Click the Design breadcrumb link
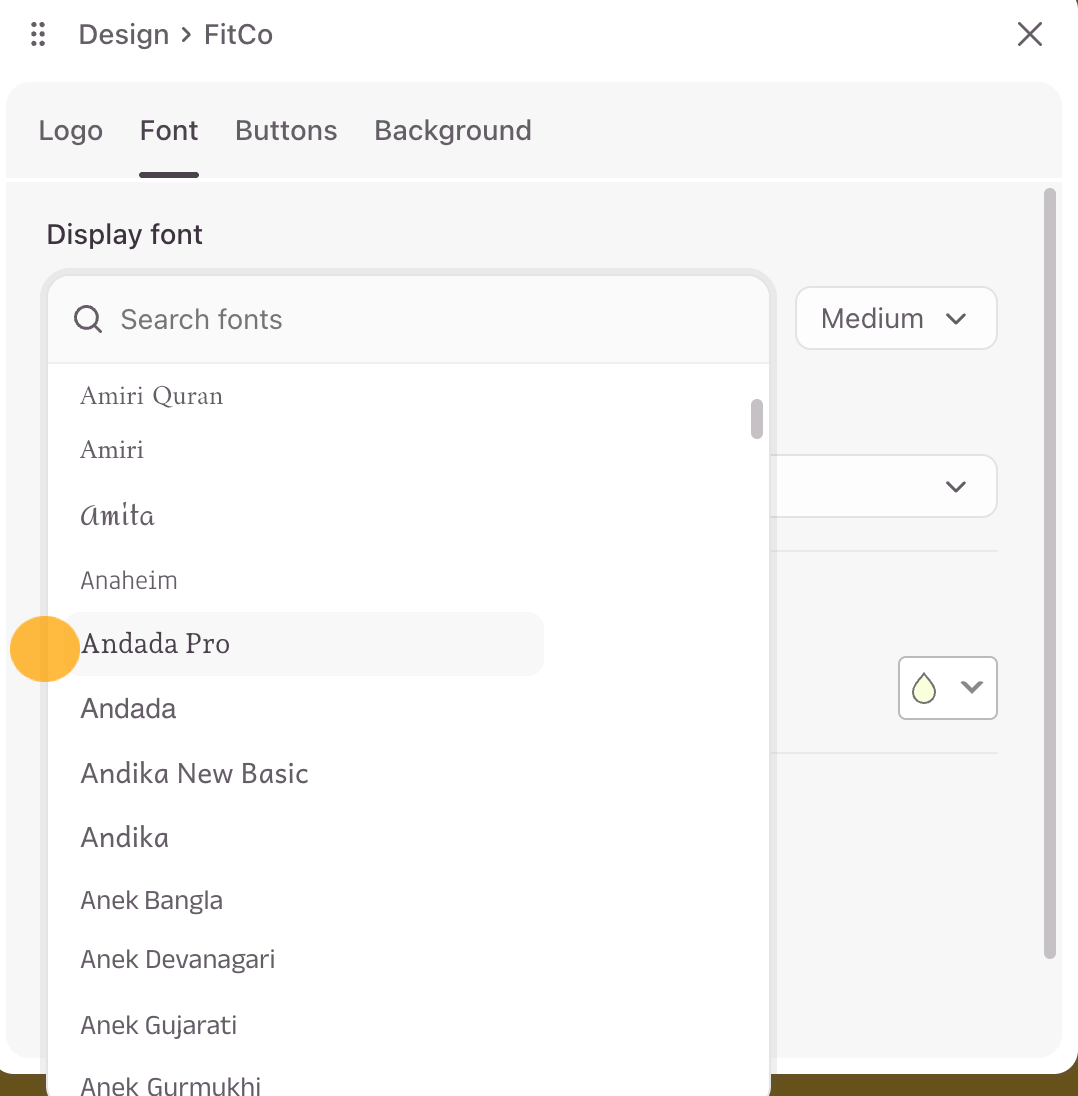Image resolution: width=1078 pixels, height=1096 pixels. [124, 34]
